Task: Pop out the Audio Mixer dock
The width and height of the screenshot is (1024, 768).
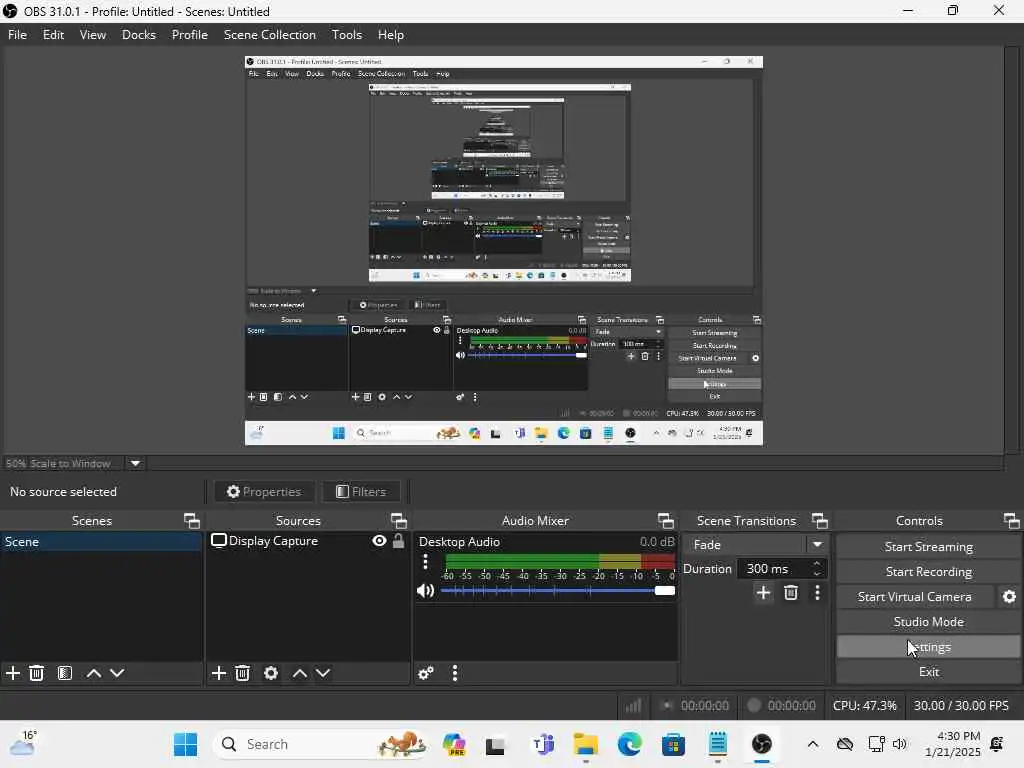Action: pyautogui.click(x=665, y=520)
